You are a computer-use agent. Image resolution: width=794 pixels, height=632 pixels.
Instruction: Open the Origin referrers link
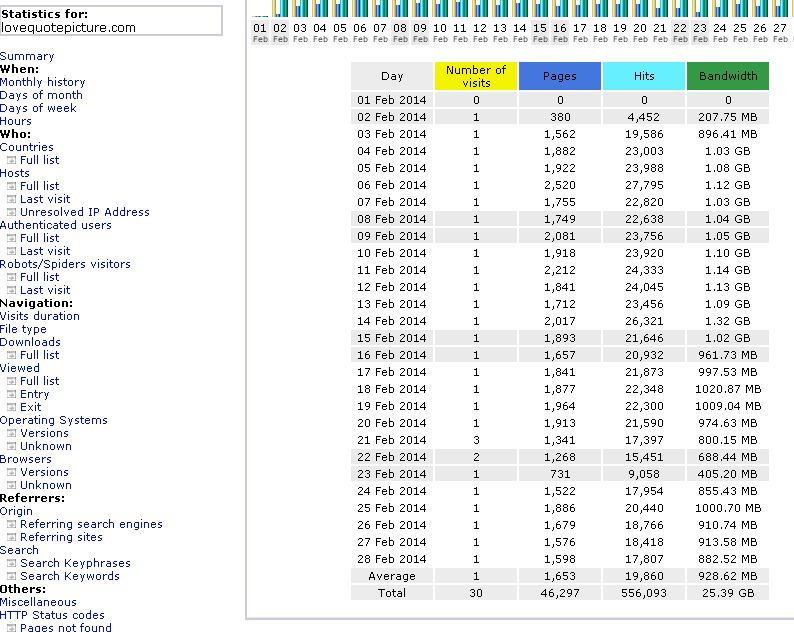[x=16, y=511]
